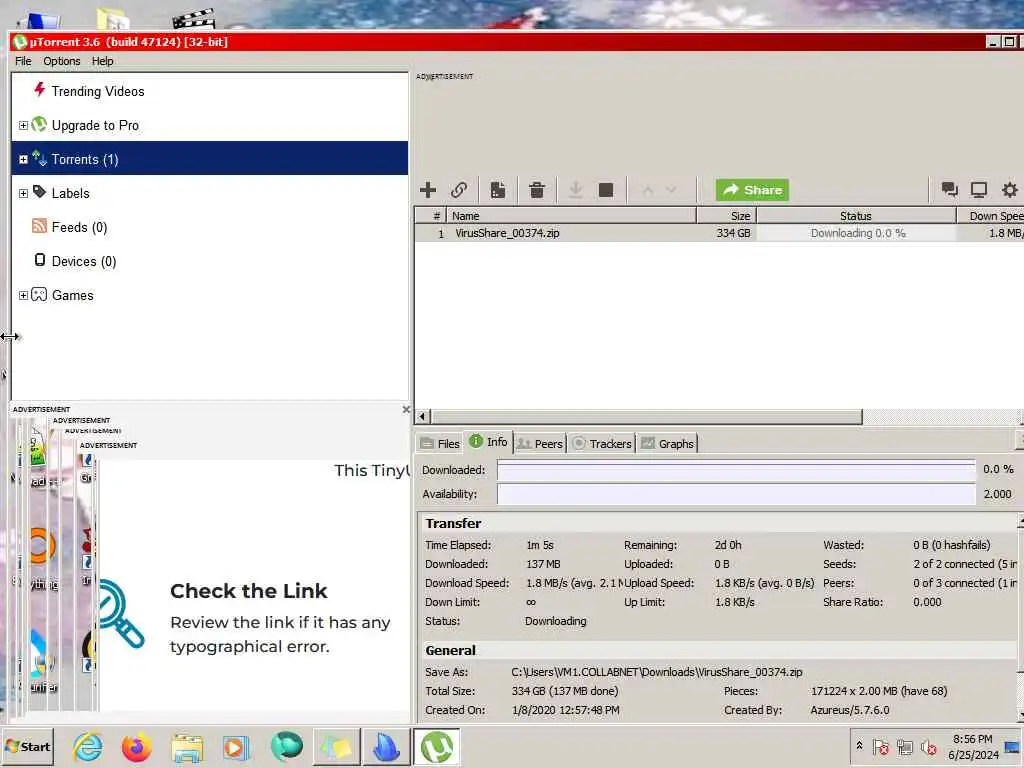Click the green Share button

tap(752, 190)
